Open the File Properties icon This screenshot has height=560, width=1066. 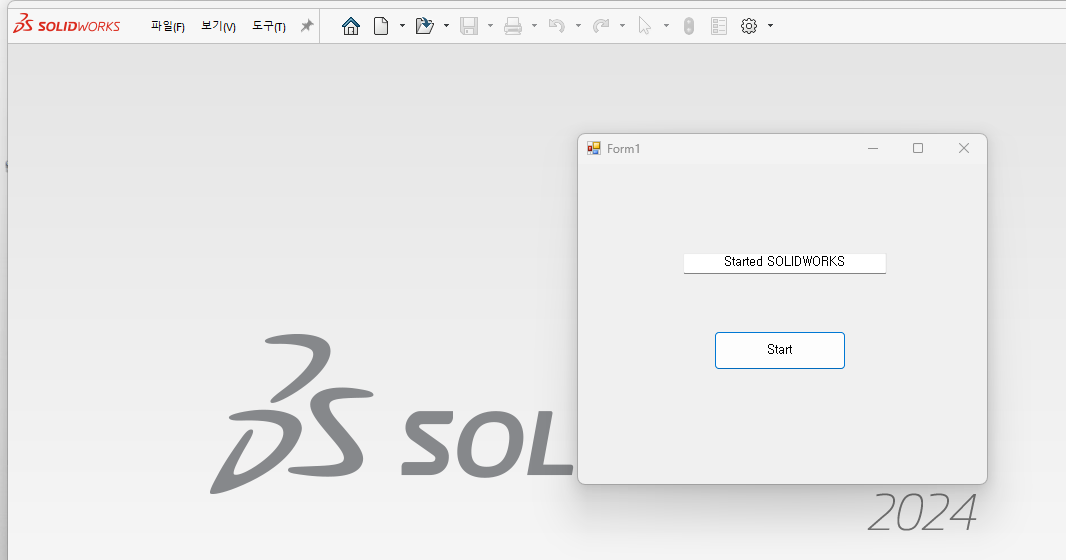tap(719, 26)
